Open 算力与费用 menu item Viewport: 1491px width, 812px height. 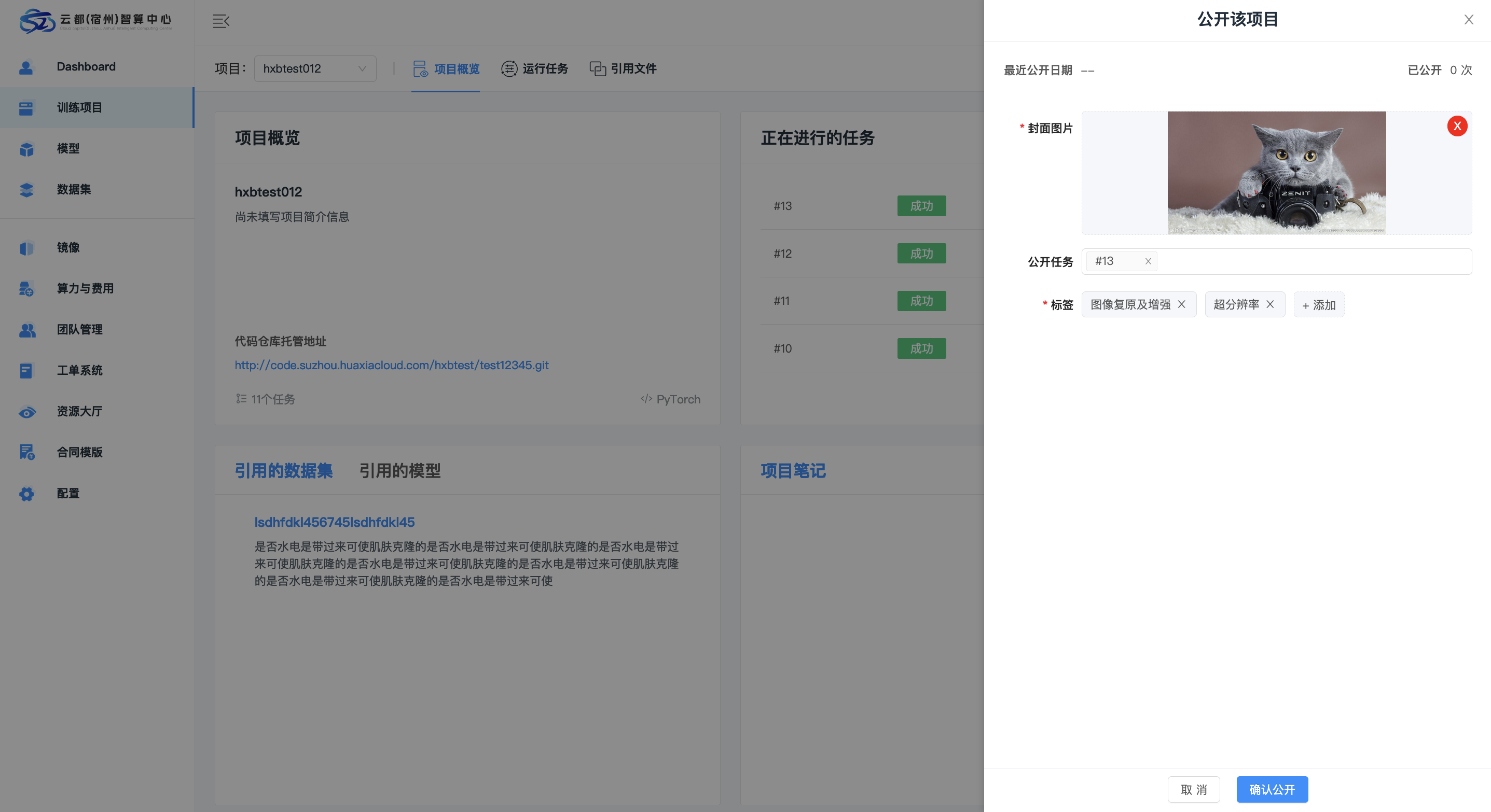pyautogui.click(x=97, y=289)
